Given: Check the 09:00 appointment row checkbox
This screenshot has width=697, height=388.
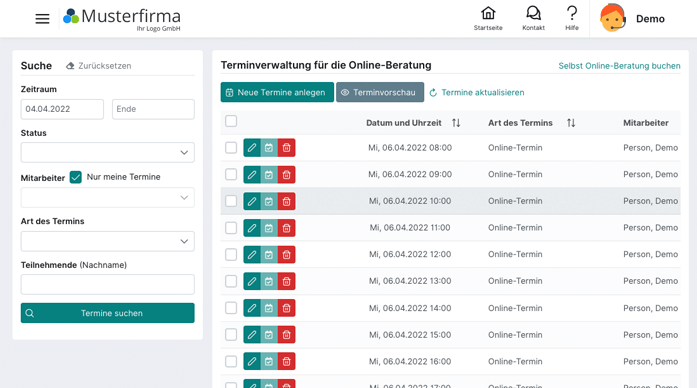Looking at the screenshot, I should pos(231,174).
